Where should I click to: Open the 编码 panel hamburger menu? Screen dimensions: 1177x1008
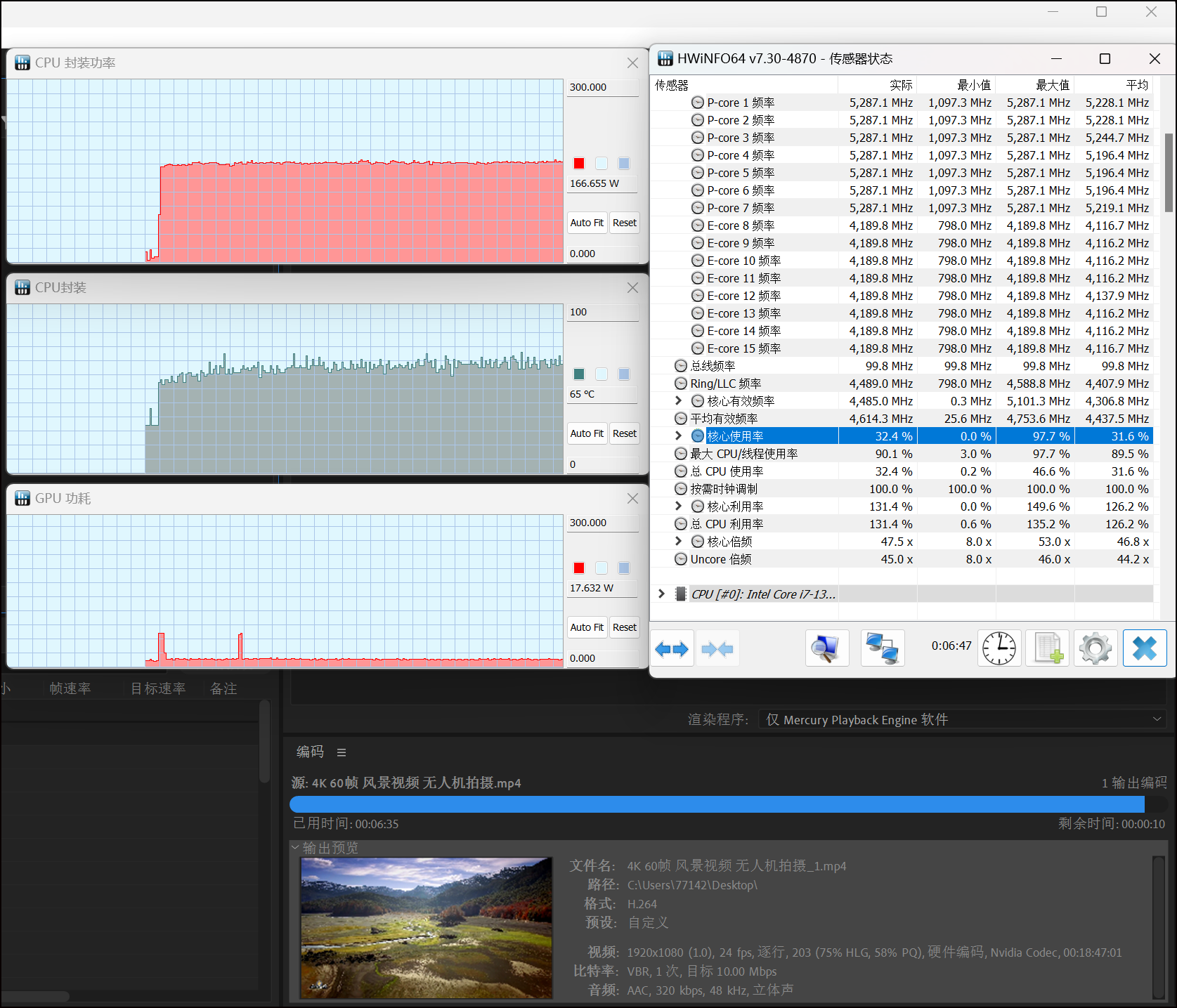click(342, 752)
